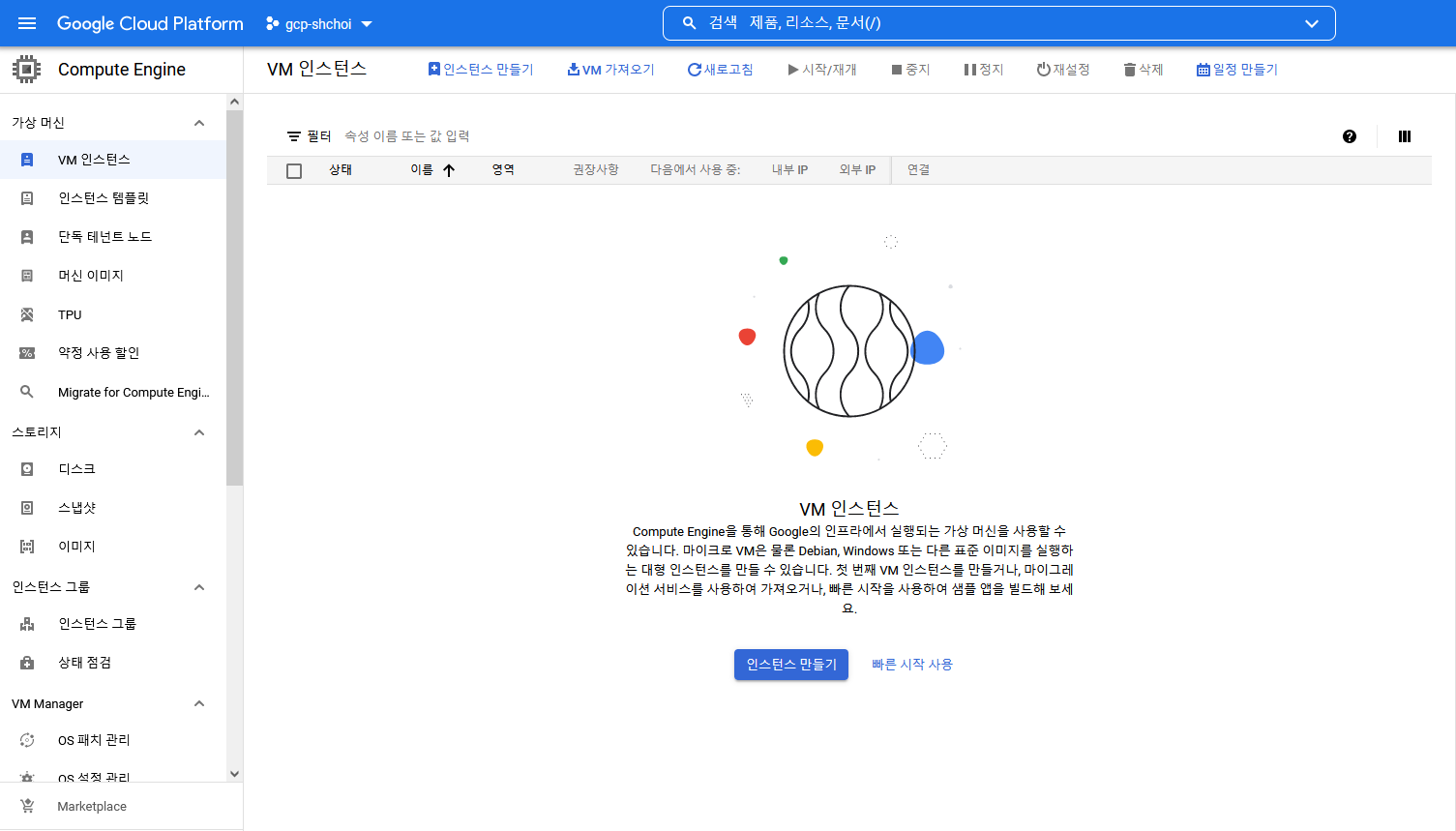Collapse the VM Manager section
Screen dimensions: 1456x831
[199, 703]
